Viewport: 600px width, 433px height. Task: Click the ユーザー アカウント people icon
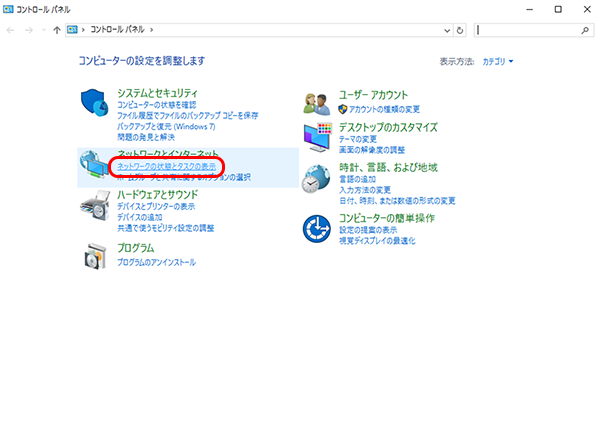tap(317, 102)
